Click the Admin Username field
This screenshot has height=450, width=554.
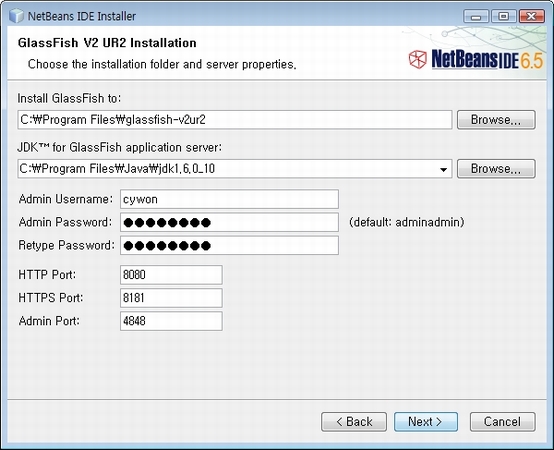tap(229, 199)
